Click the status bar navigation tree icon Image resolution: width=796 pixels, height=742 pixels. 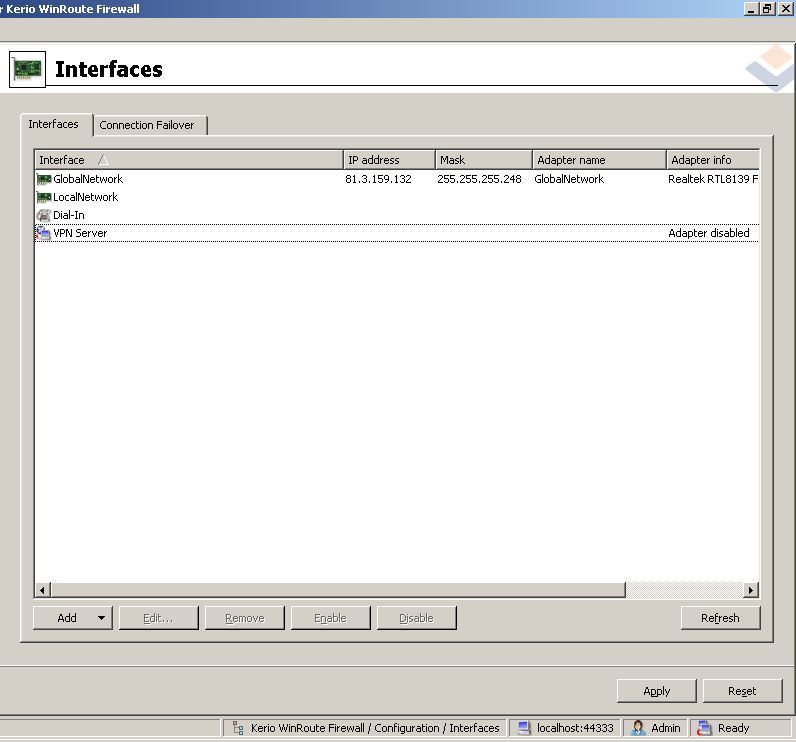coord(238,728)
